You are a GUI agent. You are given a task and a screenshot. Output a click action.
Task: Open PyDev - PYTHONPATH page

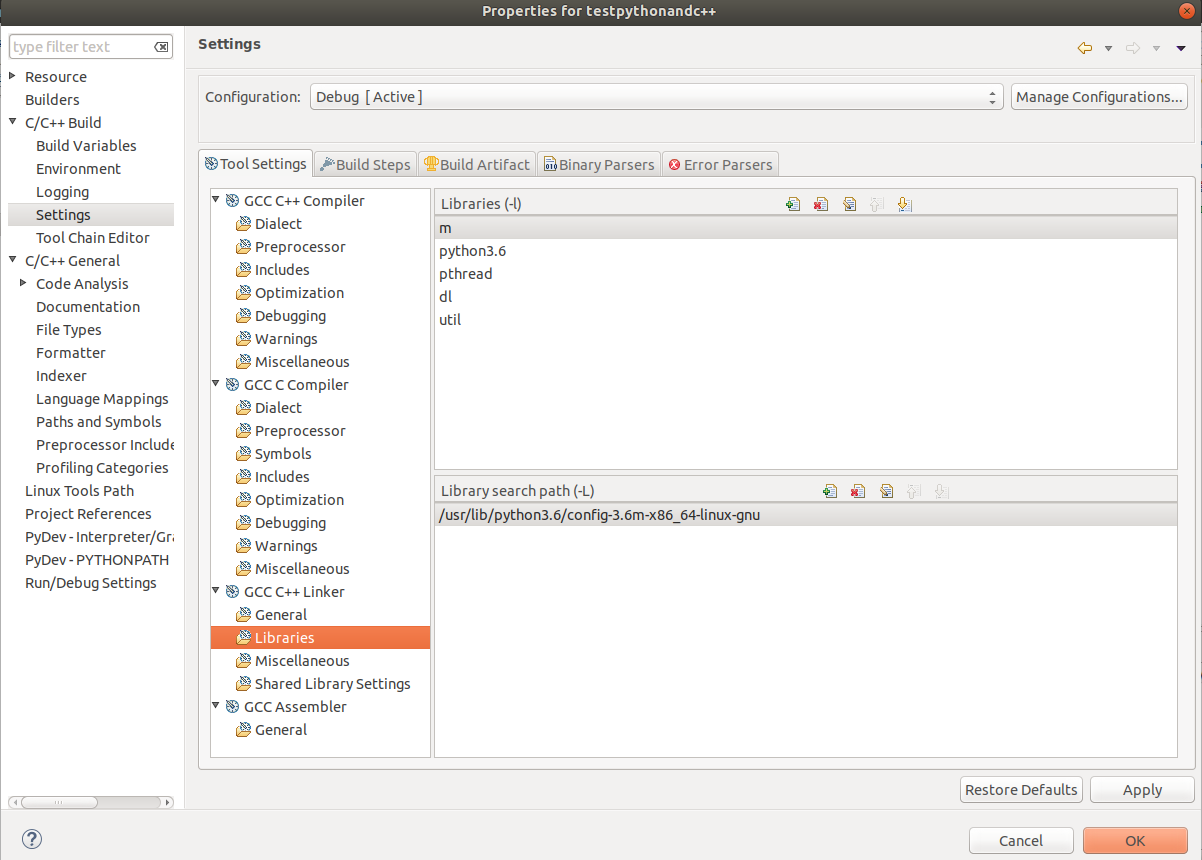pos(97,560)
